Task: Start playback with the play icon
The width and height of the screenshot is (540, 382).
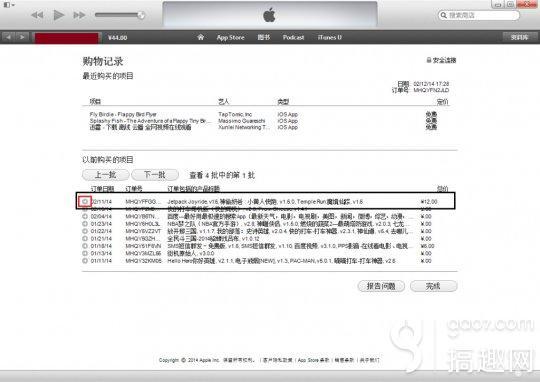Action: [x=59, y=15]
